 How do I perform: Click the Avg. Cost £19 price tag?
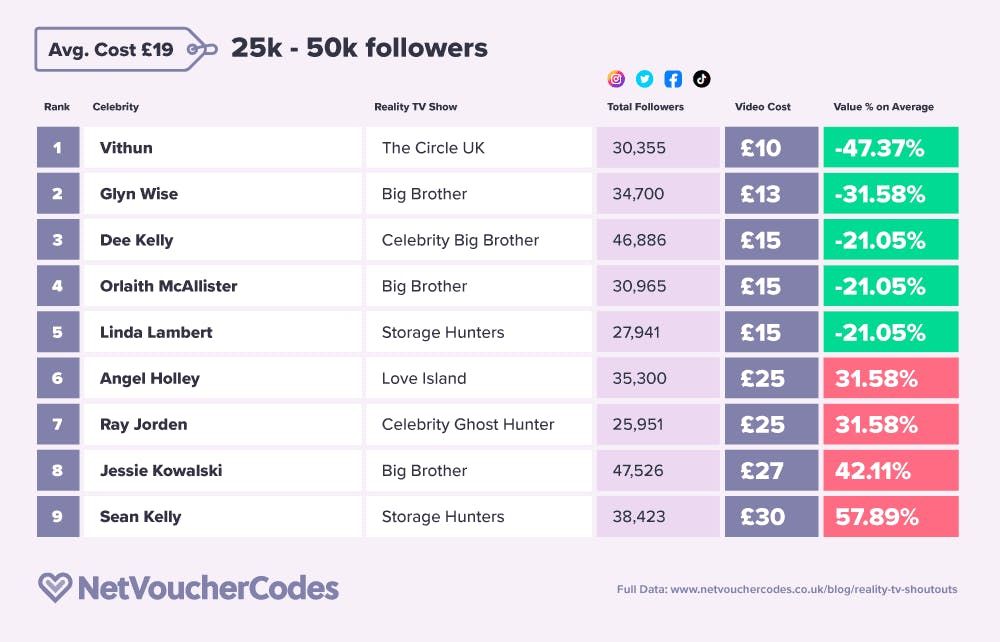[x=126, y=49]
